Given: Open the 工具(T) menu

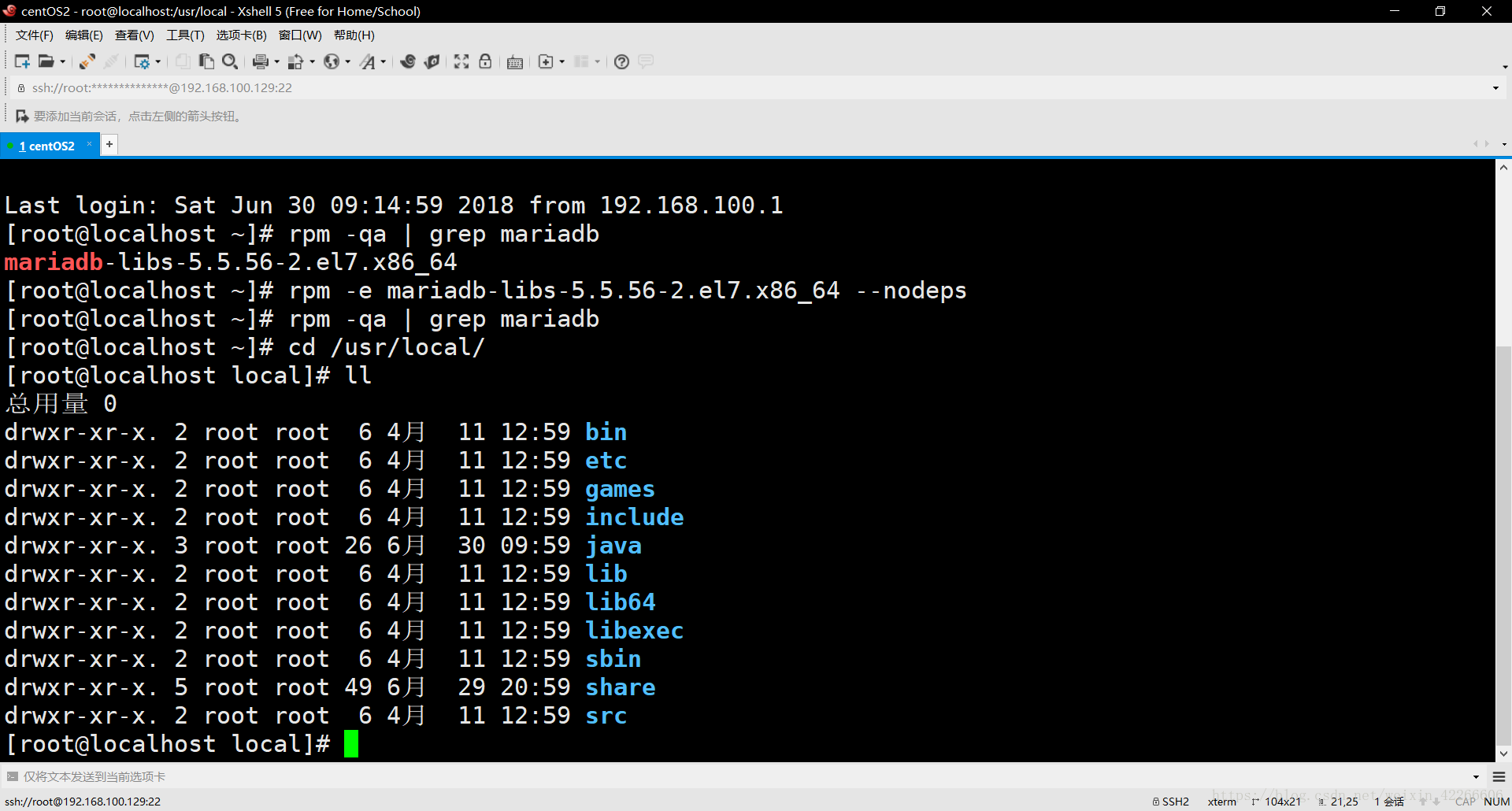Looking at the screenshot, I should click(x=185, y=35).
